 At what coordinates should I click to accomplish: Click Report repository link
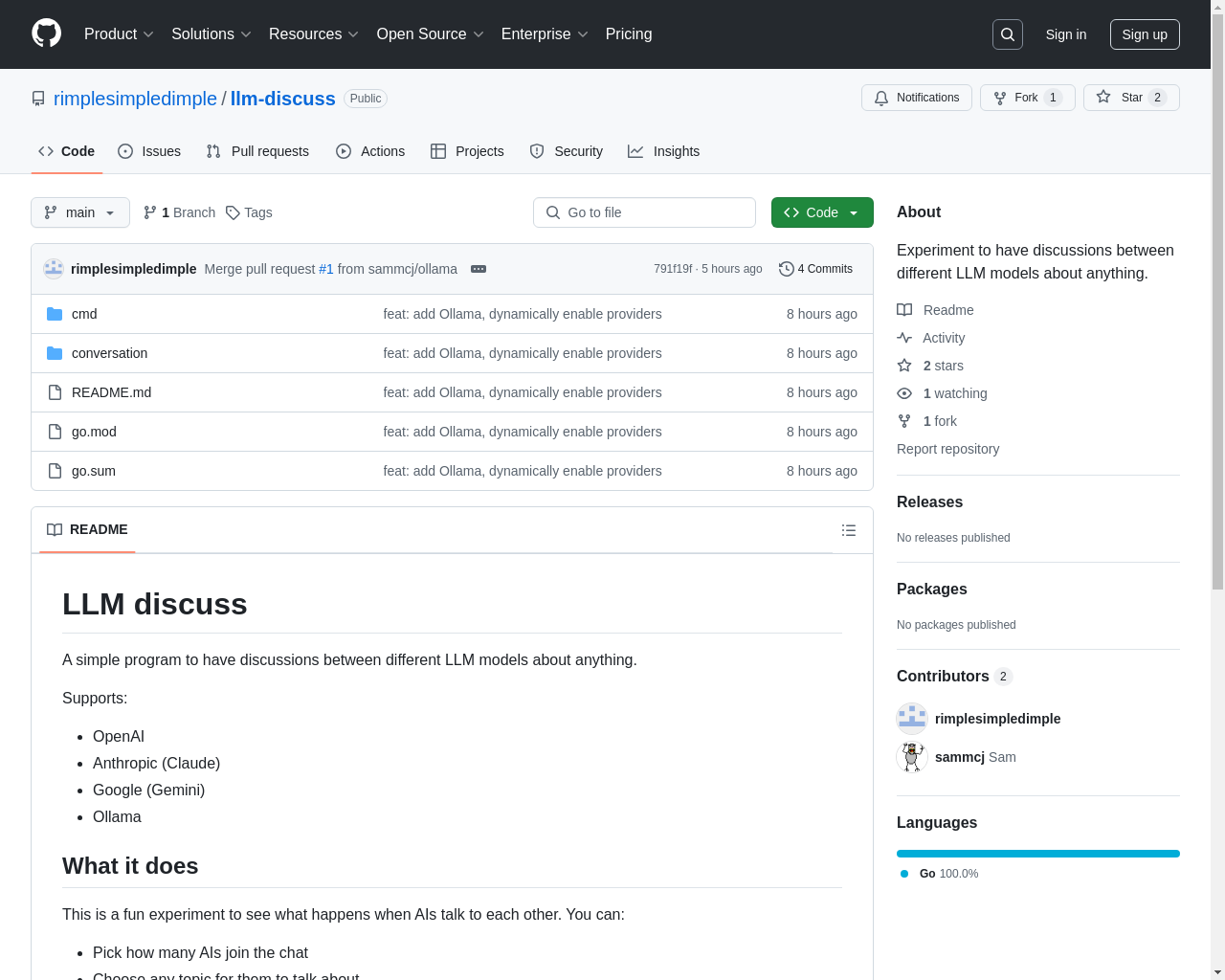tap(947, 449)
